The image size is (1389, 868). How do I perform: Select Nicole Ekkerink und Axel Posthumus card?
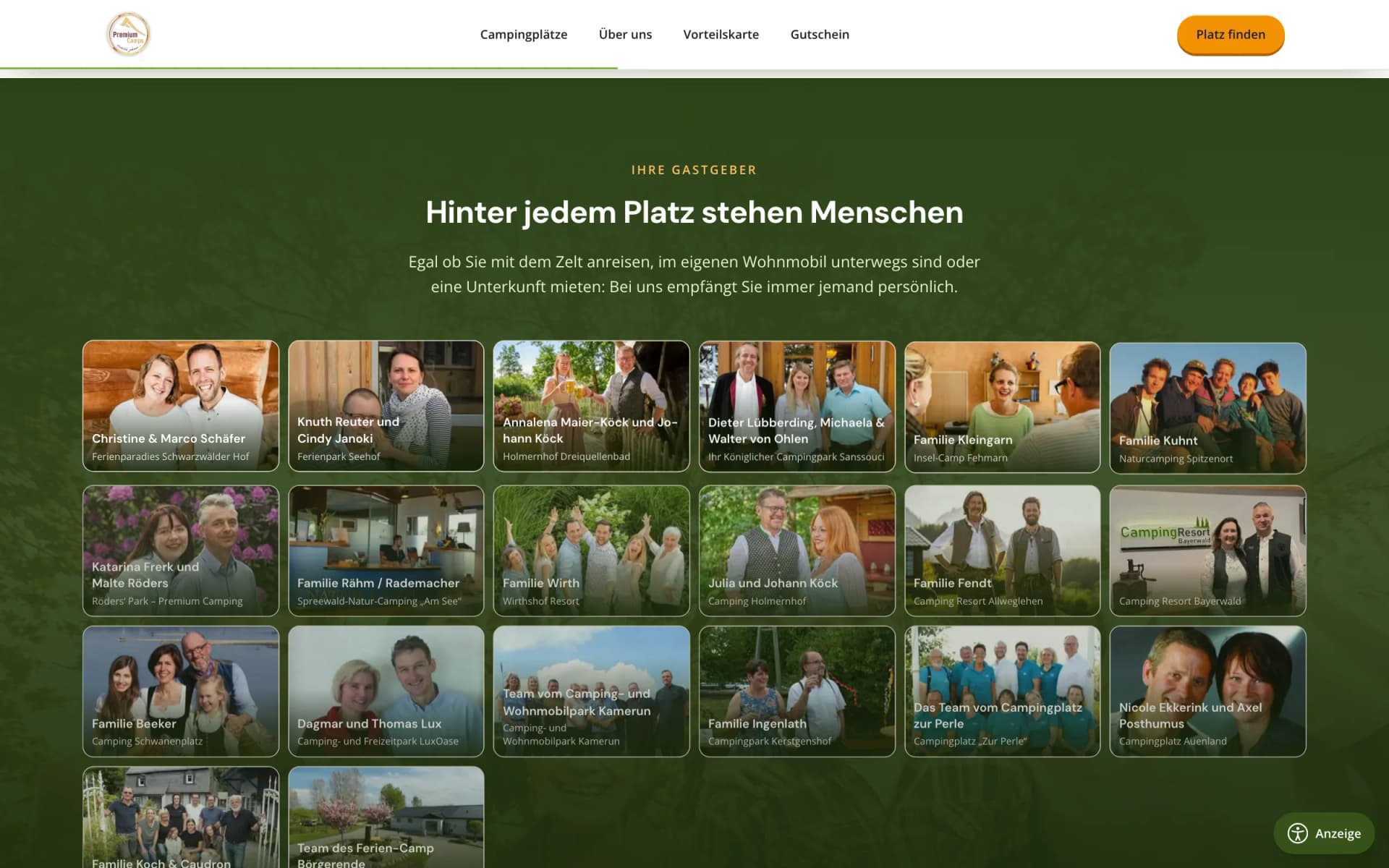click(x=1208, y=692)
